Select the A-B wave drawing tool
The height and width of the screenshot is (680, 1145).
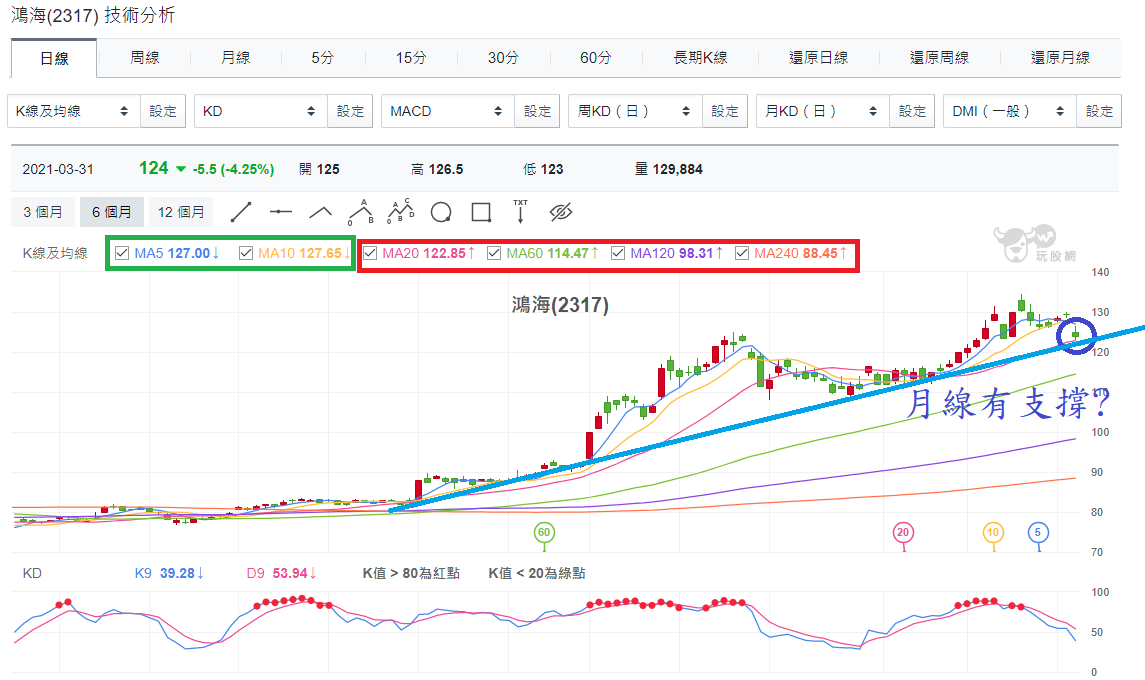tap(361, 212)
